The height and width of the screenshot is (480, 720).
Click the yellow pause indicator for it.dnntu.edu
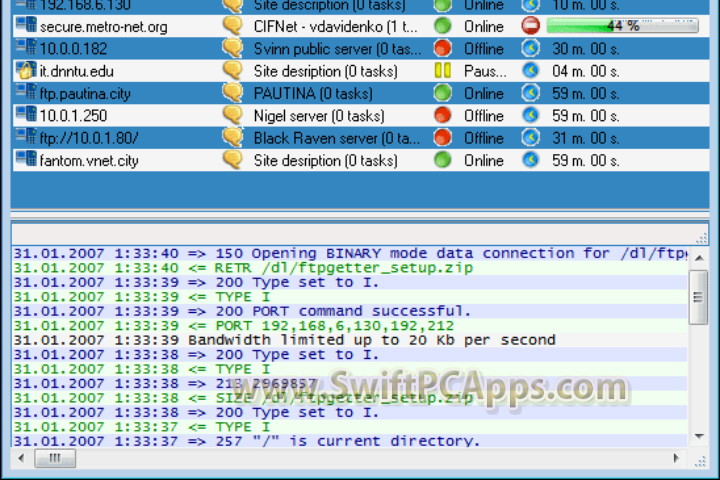coord(443,70)
